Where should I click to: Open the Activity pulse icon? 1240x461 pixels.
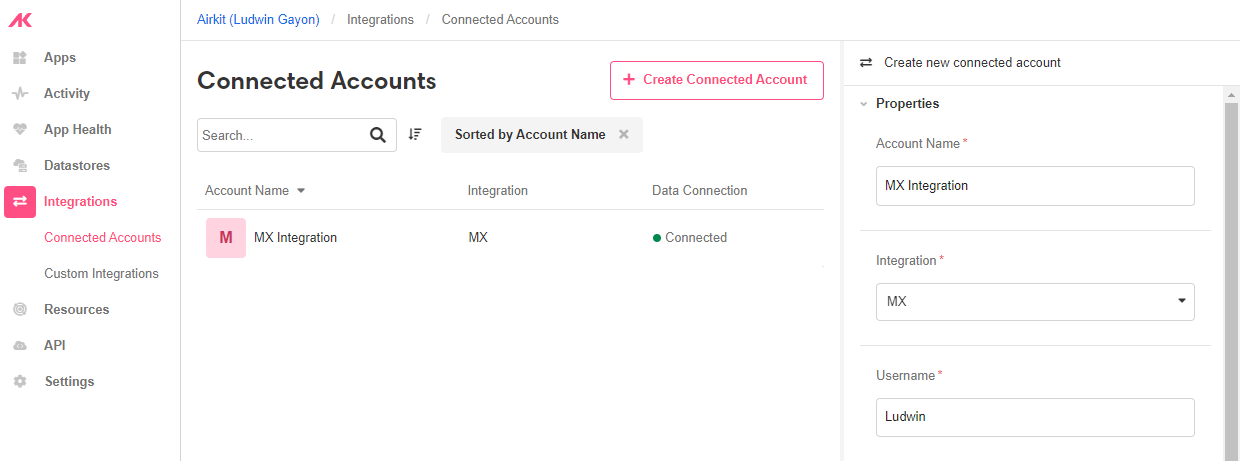(19, 94)
